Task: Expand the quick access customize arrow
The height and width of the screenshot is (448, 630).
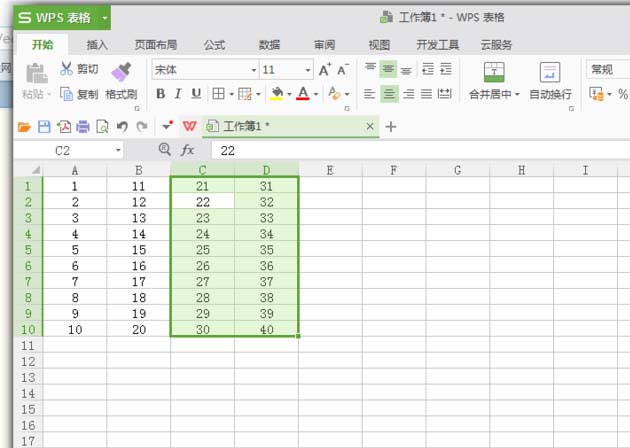Action: pos(167,126)
